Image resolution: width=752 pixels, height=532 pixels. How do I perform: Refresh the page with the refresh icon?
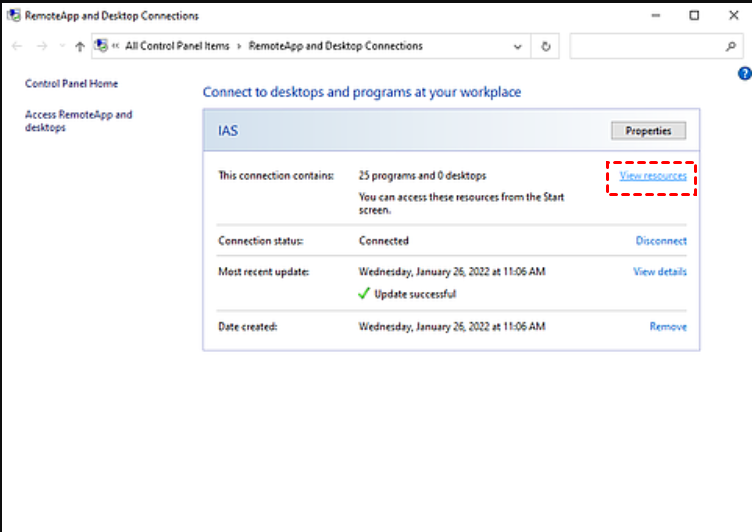click(545, 46)
